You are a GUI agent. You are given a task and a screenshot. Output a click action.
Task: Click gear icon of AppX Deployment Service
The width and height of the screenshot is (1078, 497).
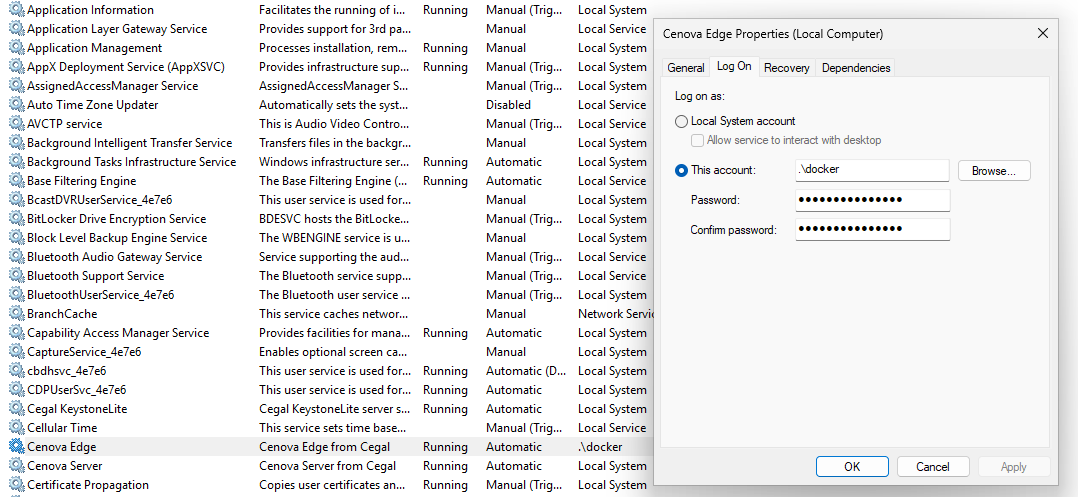tap(16, 67)
